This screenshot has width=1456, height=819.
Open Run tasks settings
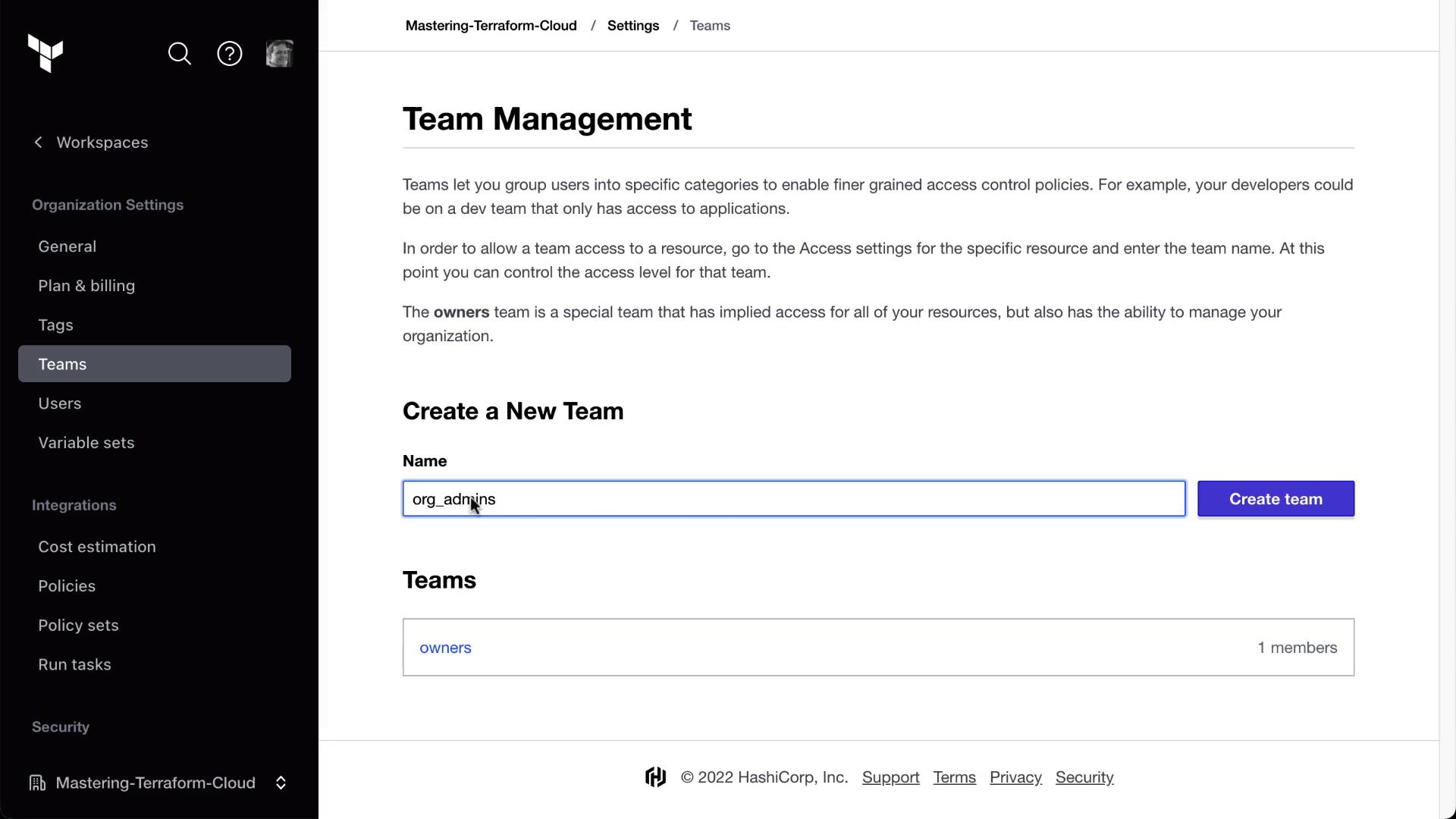click(75, 664)
